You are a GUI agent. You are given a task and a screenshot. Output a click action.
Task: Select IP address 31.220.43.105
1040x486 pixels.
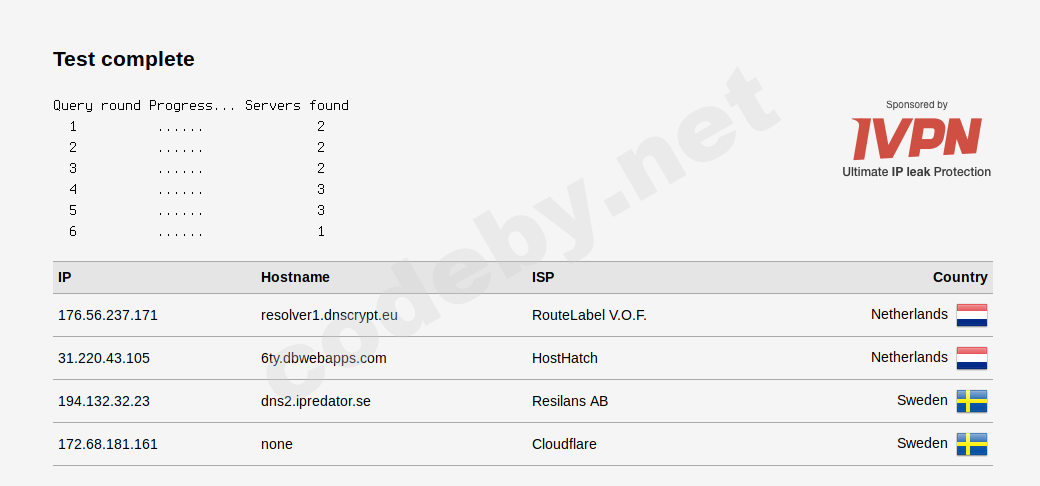104,358
